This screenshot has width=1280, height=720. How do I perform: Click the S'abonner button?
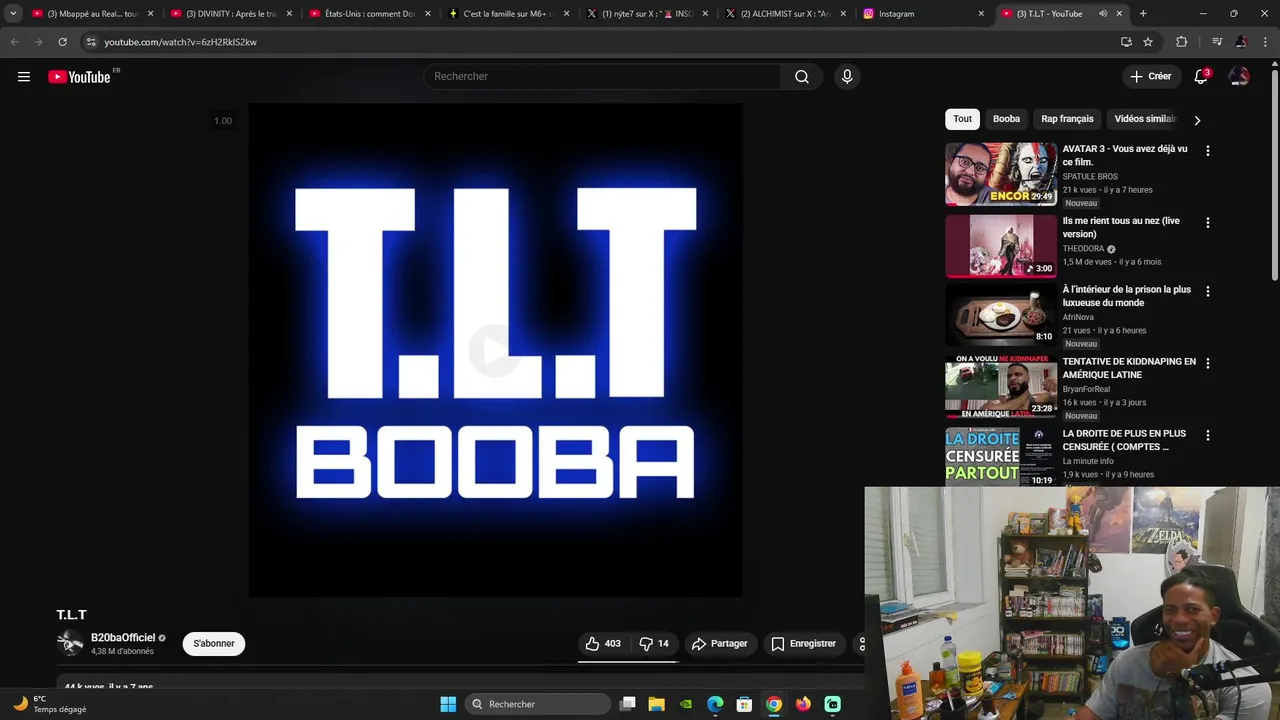pos(214,644)
